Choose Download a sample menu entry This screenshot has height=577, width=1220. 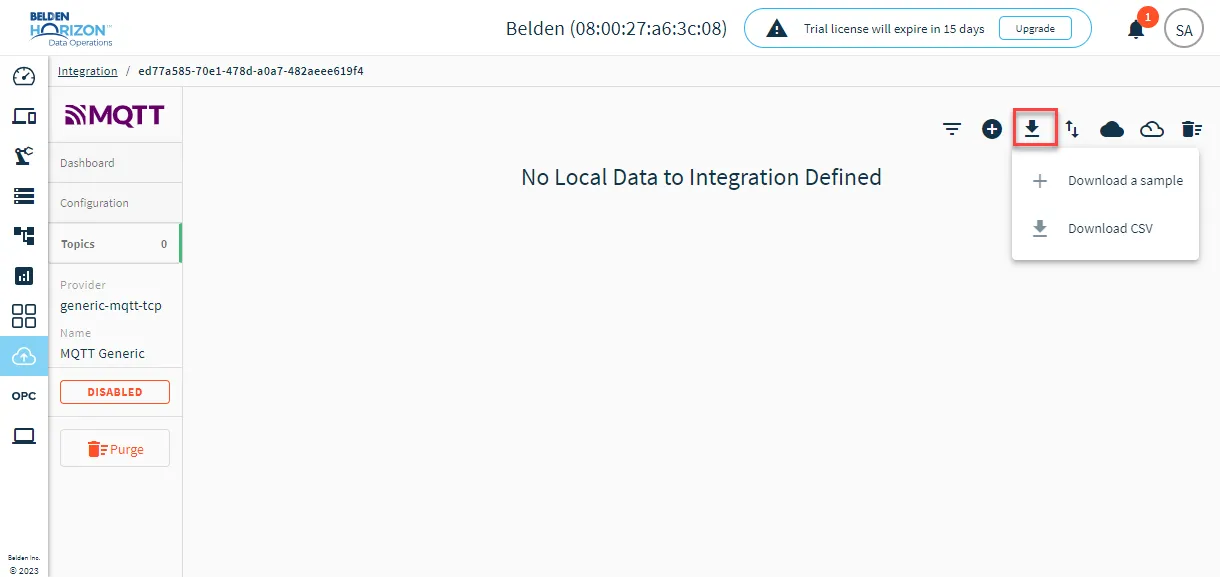click(1105, 181)
